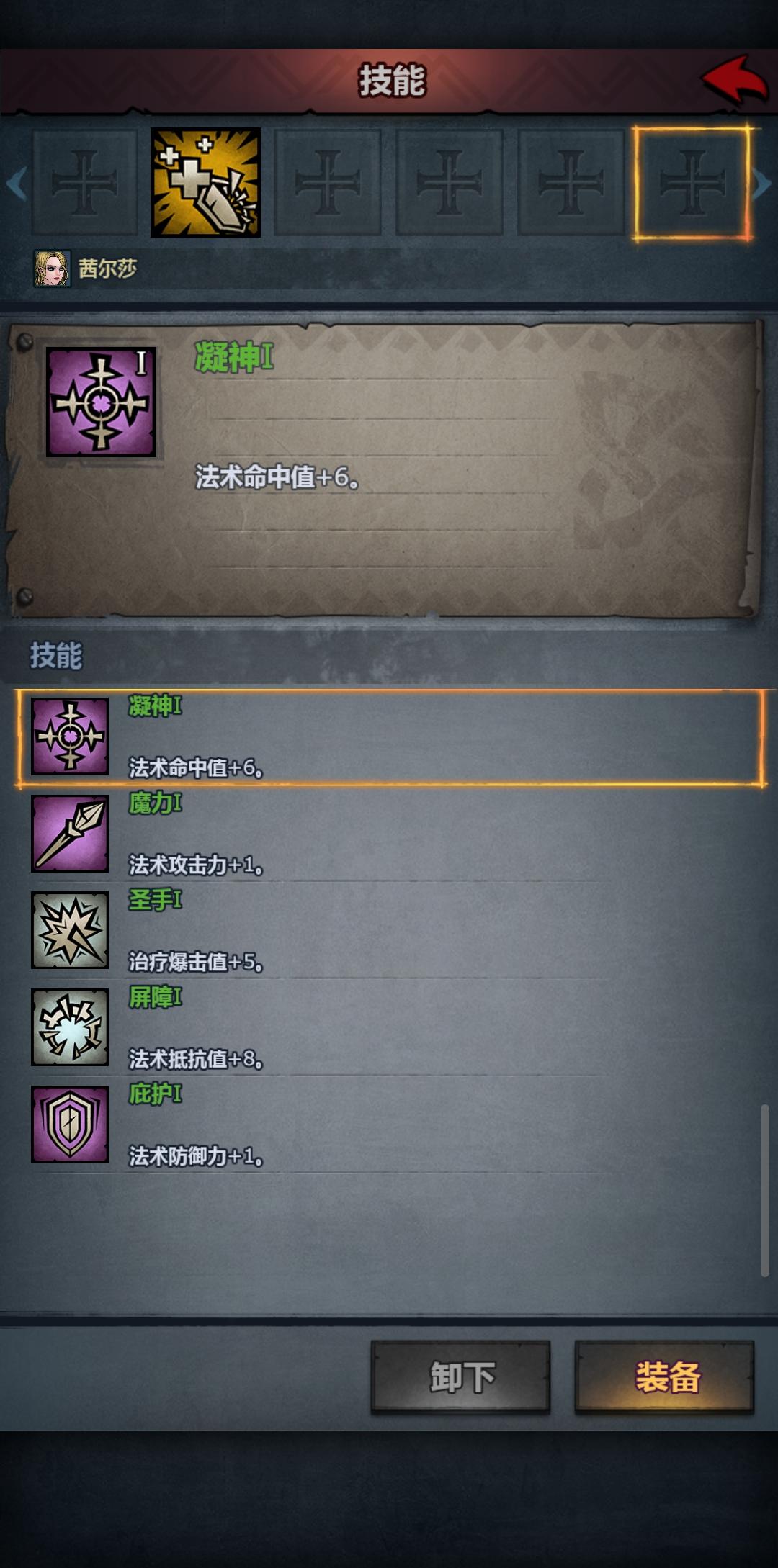
Task: Click 茜尔莎 character portrait
Action: [53, 269]
